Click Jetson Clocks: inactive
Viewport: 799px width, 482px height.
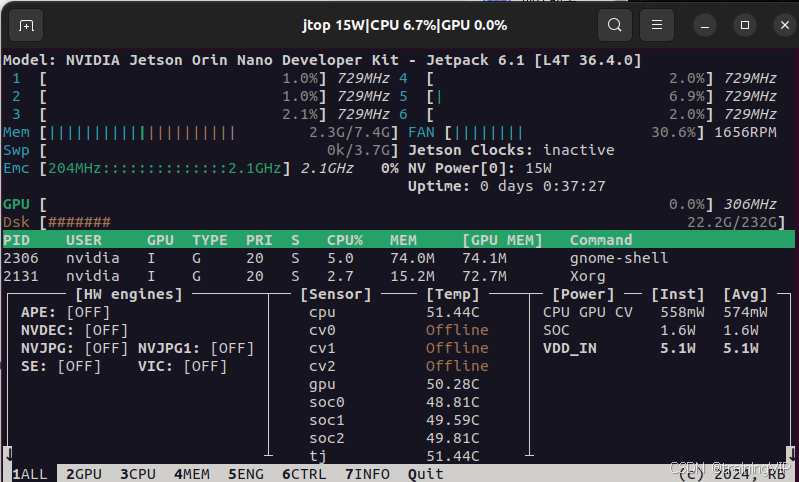click(511, 150)
